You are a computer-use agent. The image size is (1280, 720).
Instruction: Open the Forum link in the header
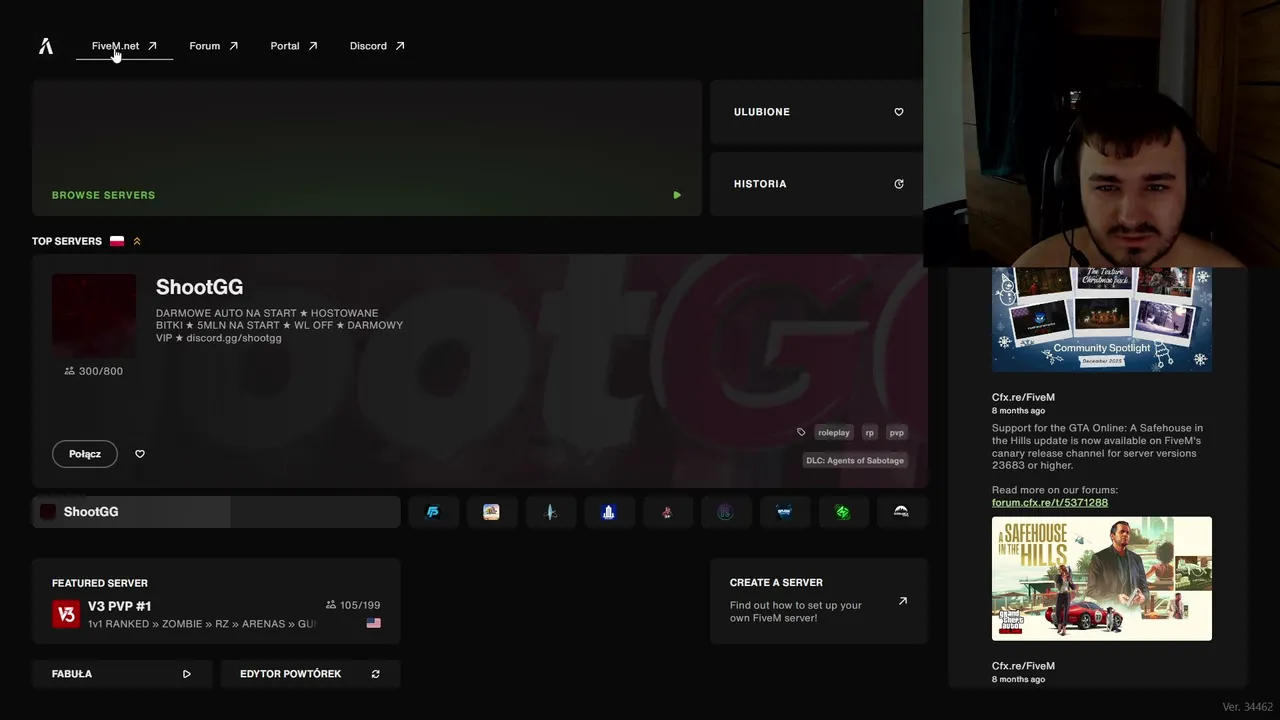click(214, 46)
